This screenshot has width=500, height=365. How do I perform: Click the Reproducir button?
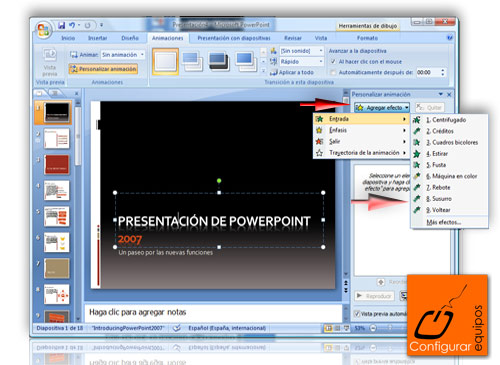(374, 296)
